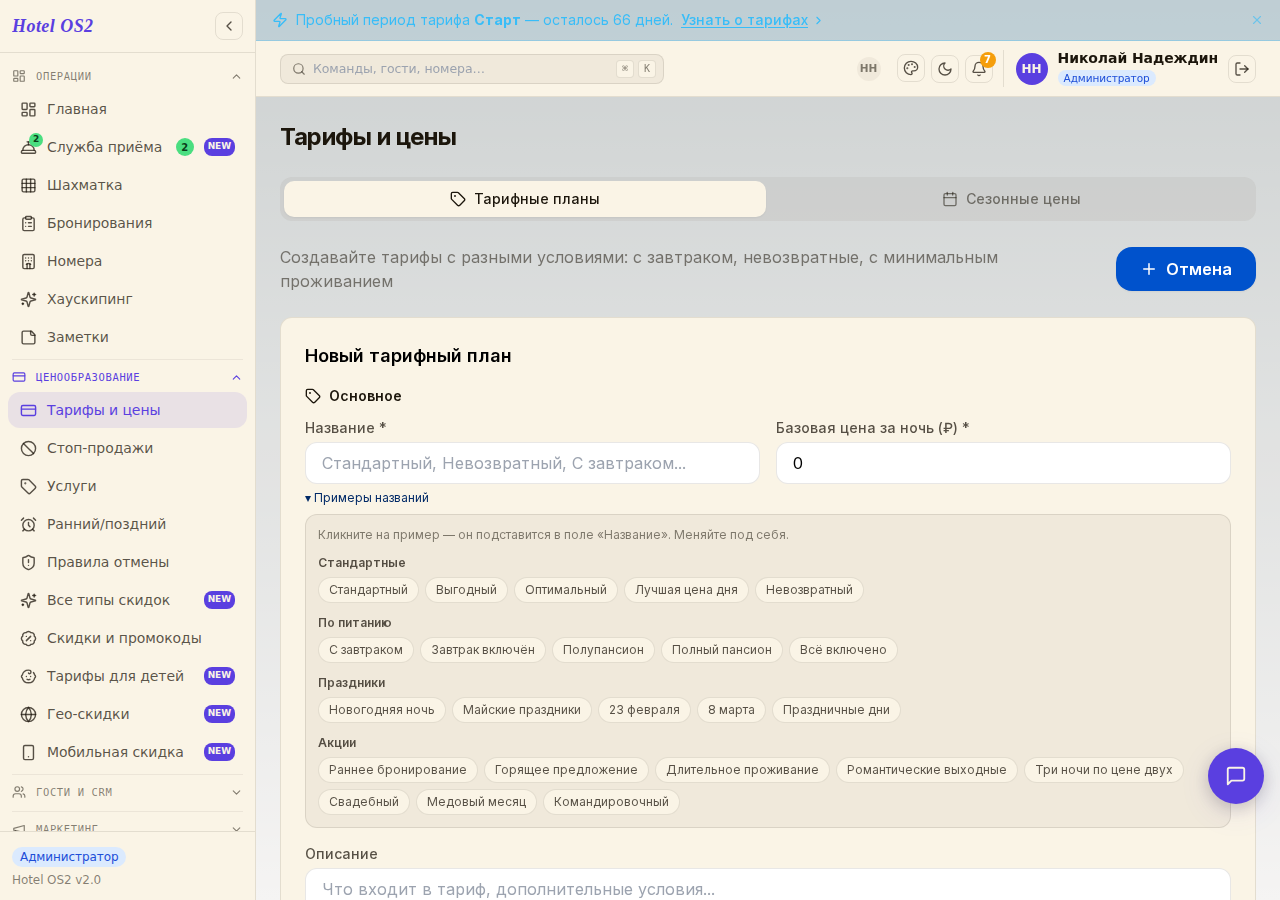The width and height of the screenshot is (1280, 900).
Task: Click the logout icon button
Action: click(1242, 69)
